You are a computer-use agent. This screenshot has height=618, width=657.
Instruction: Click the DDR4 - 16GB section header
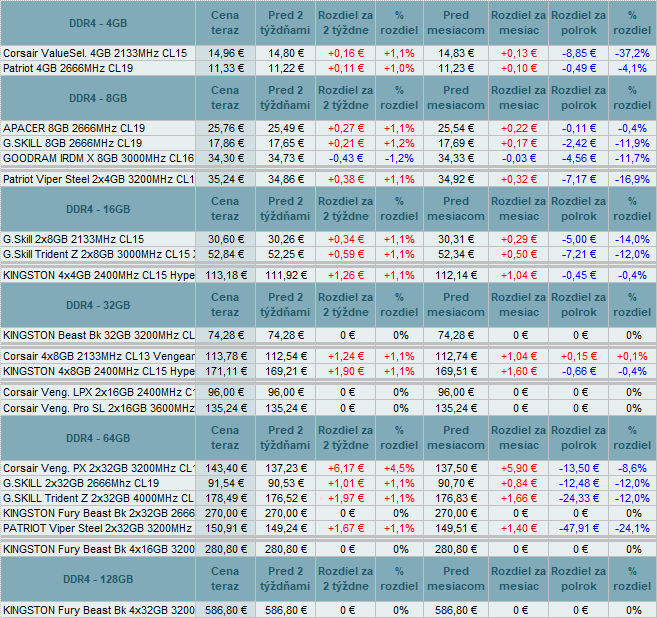click(98, 209)
